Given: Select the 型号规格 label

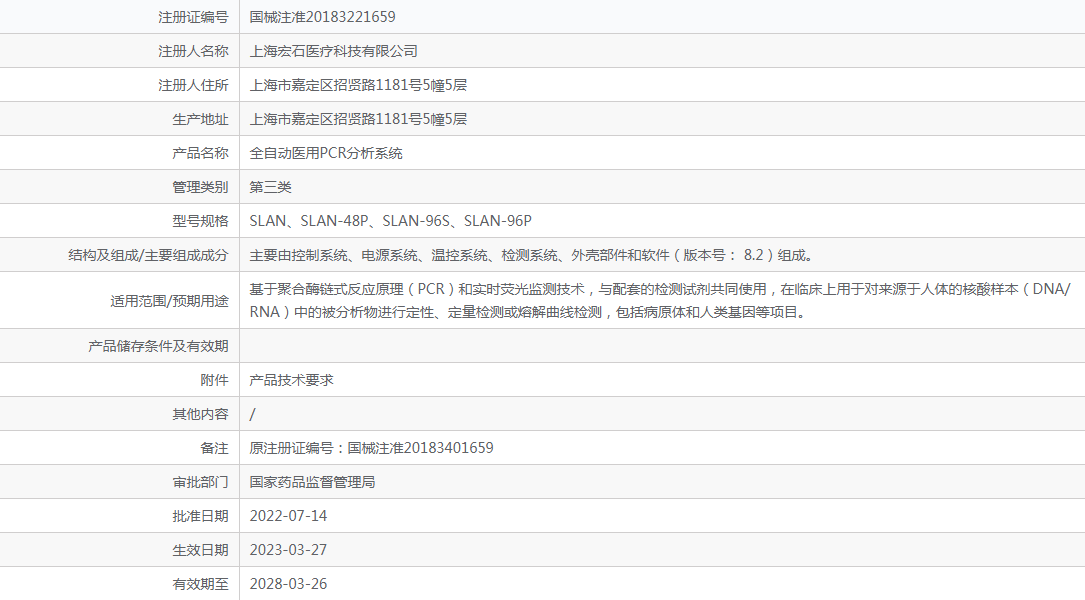Looking at the screenshot, I should [x=200, y=220].
